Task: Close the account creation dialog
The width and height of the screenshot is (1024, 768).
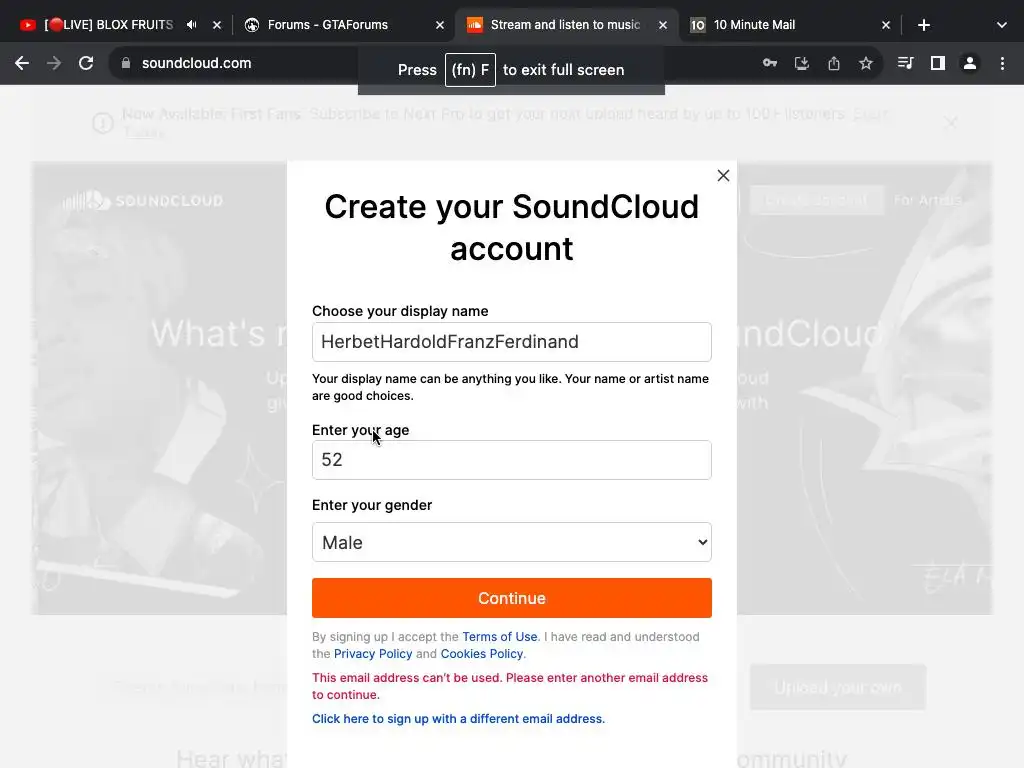Action: pos(723,176)
